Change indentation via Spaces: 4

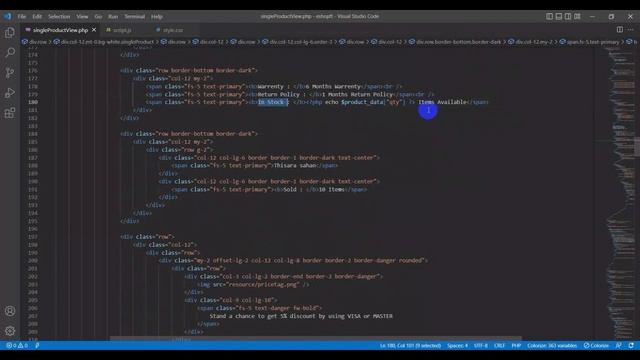[x=457, y=345]
